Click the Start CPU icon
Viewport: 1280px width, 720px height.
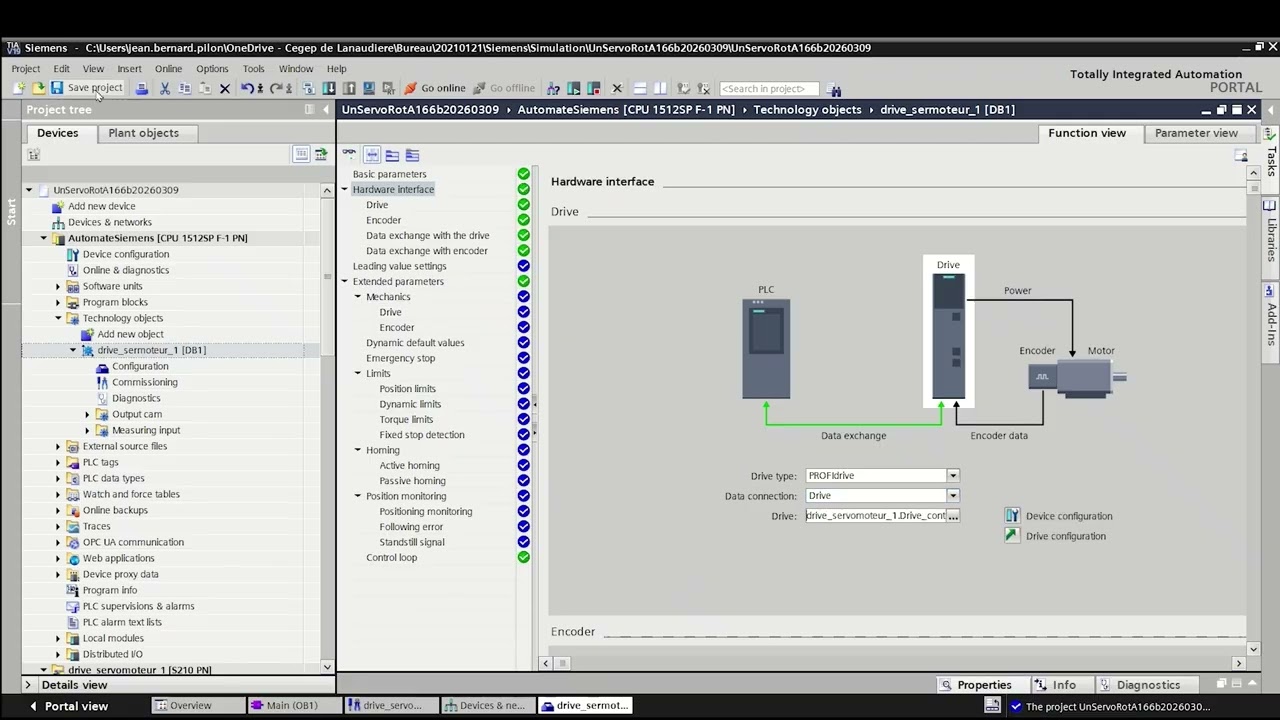pyautogui.click(x=574, y=88)
